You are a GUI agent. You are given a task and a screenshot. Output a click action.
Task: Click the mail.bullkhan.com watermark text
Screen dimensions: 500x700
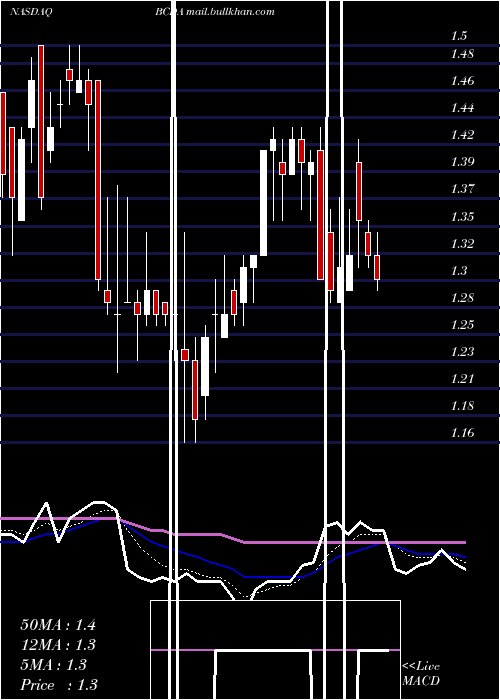230,12
